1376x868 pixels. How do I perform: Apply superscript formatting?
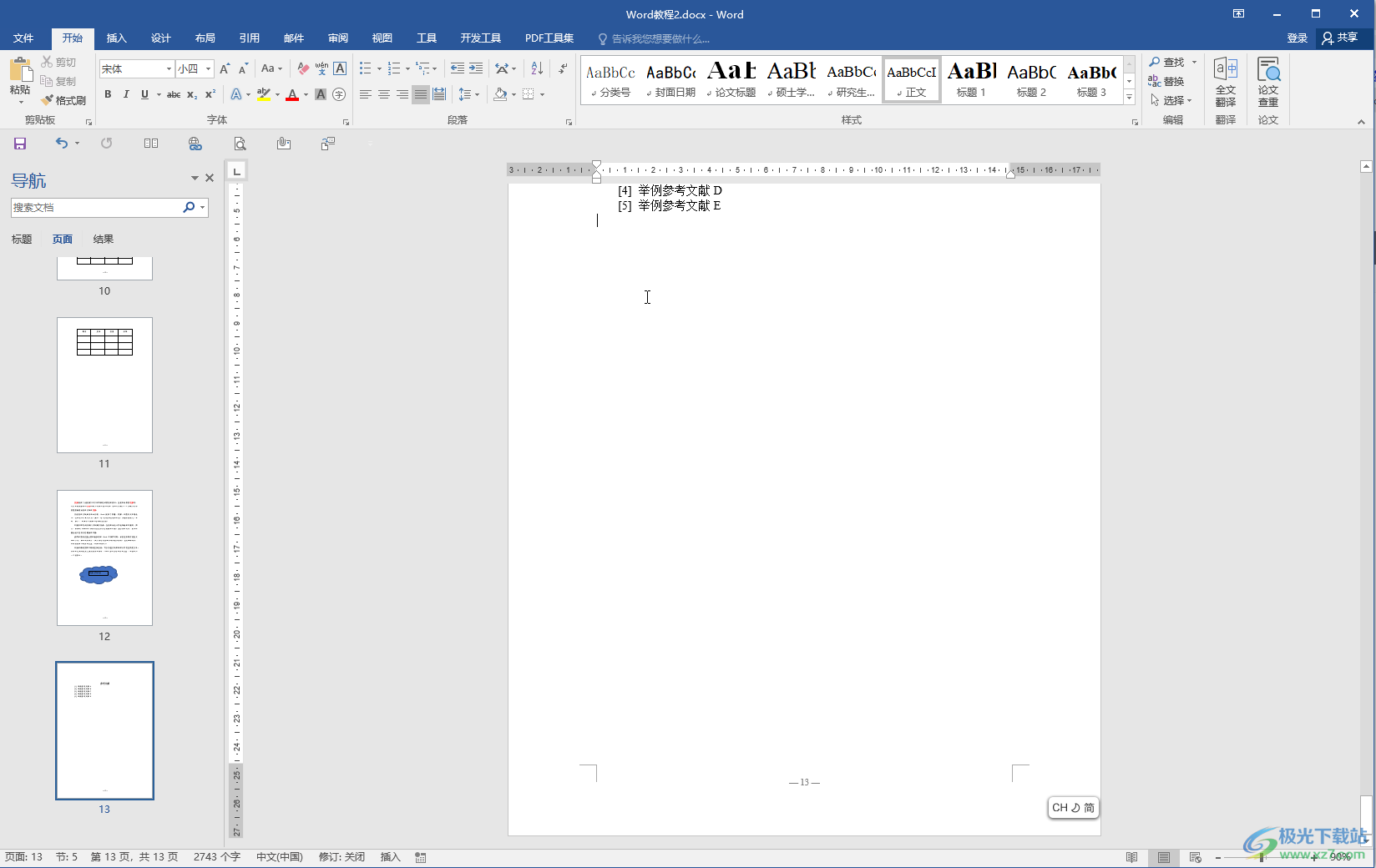pyautogui.click(x=210, y=94)
